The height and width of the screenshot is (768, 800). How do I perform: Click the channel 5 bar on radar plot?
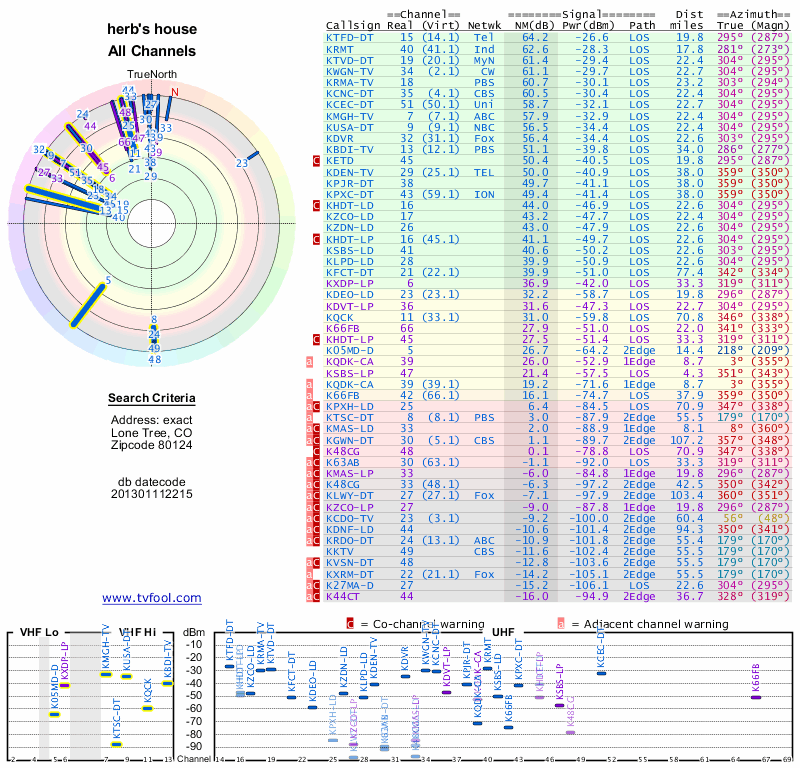click(88, 305)
